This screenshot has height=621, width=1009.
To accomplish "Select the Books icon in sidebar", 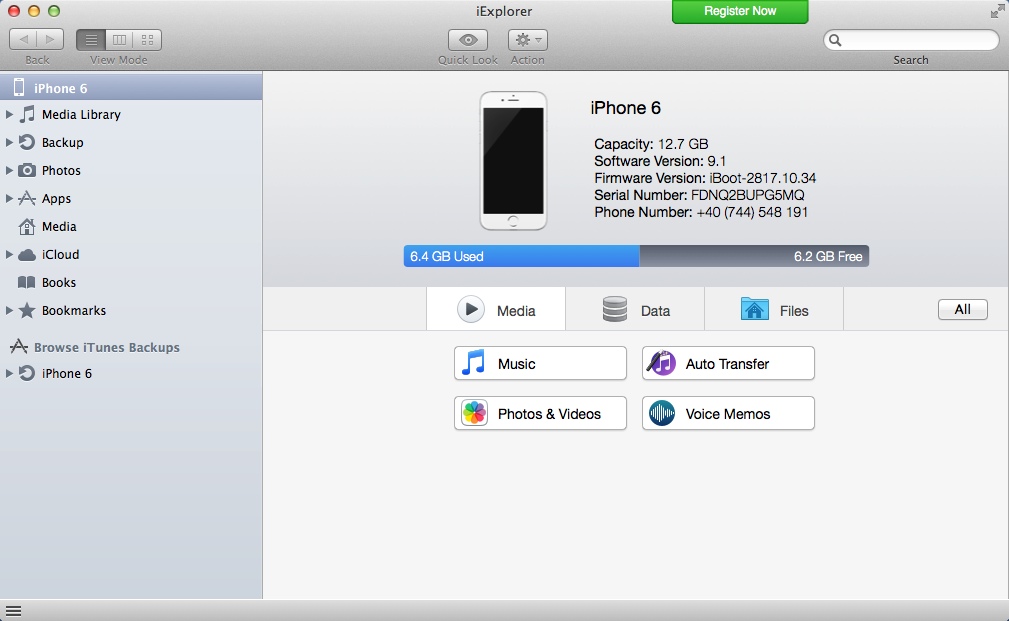I will [x=27, y=283].
